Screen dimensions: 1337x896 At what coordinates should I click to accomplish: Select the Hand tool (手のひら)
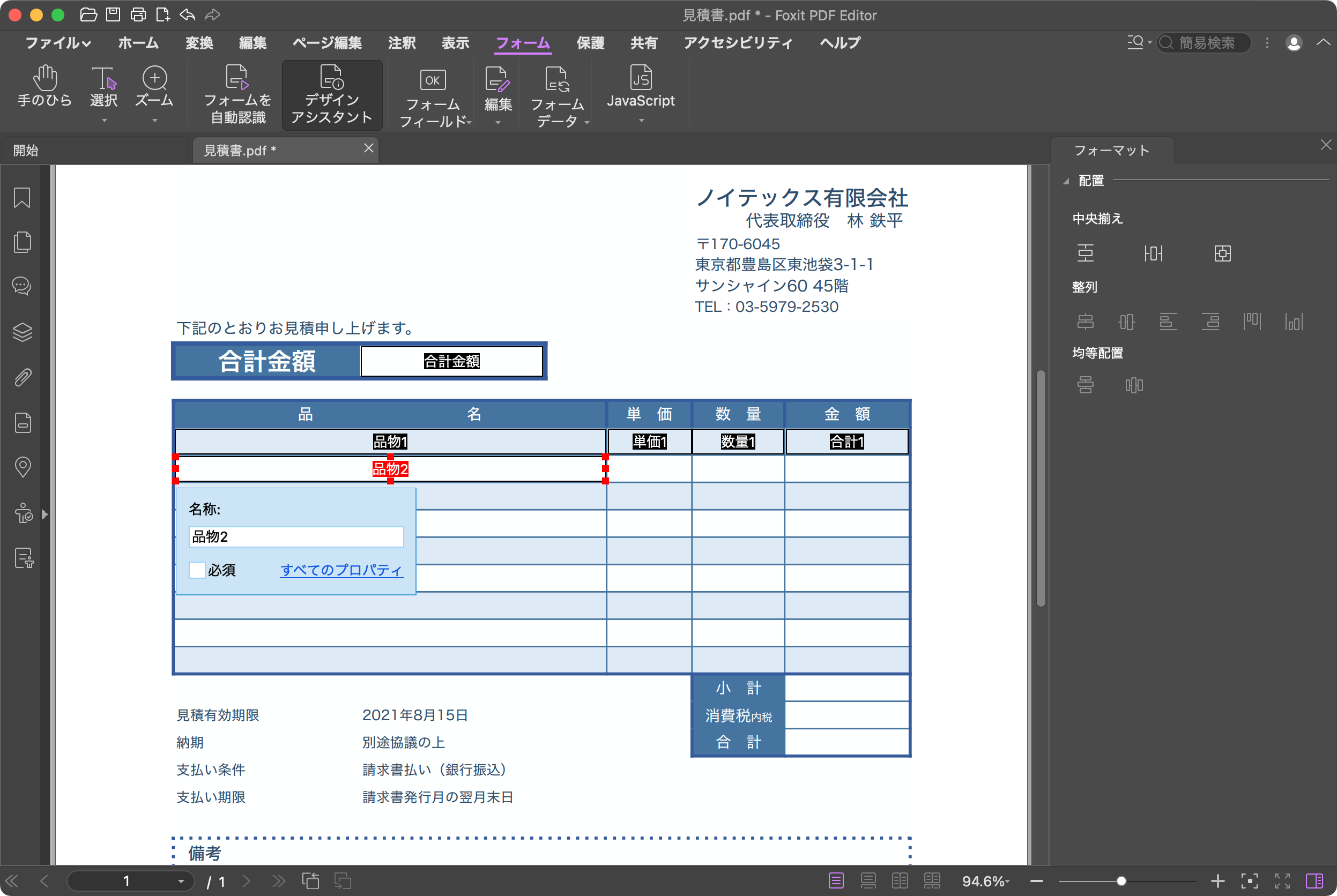pyautogui.click(x=46, y=89)
